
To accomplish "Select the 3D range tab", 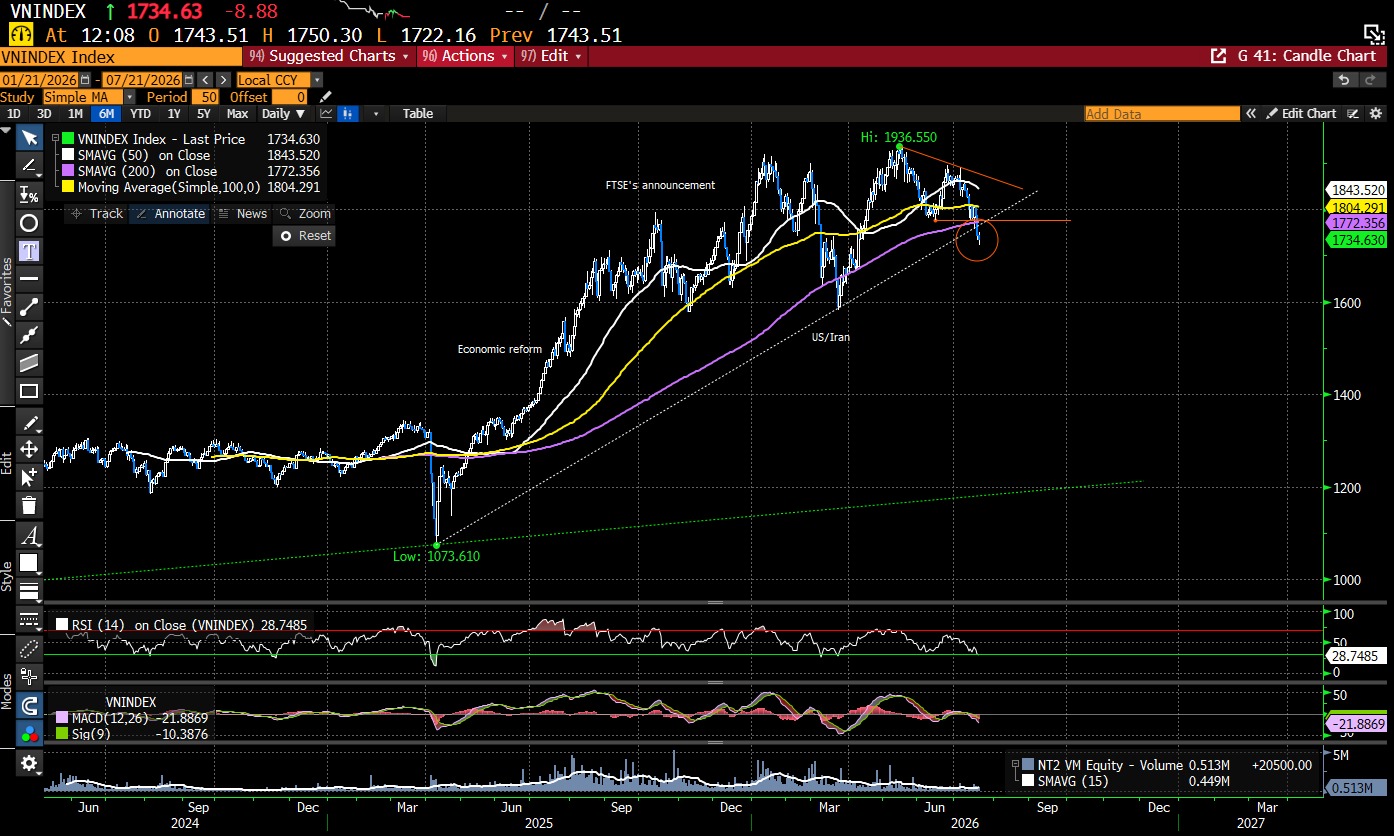I will click(x=44, y=113).
